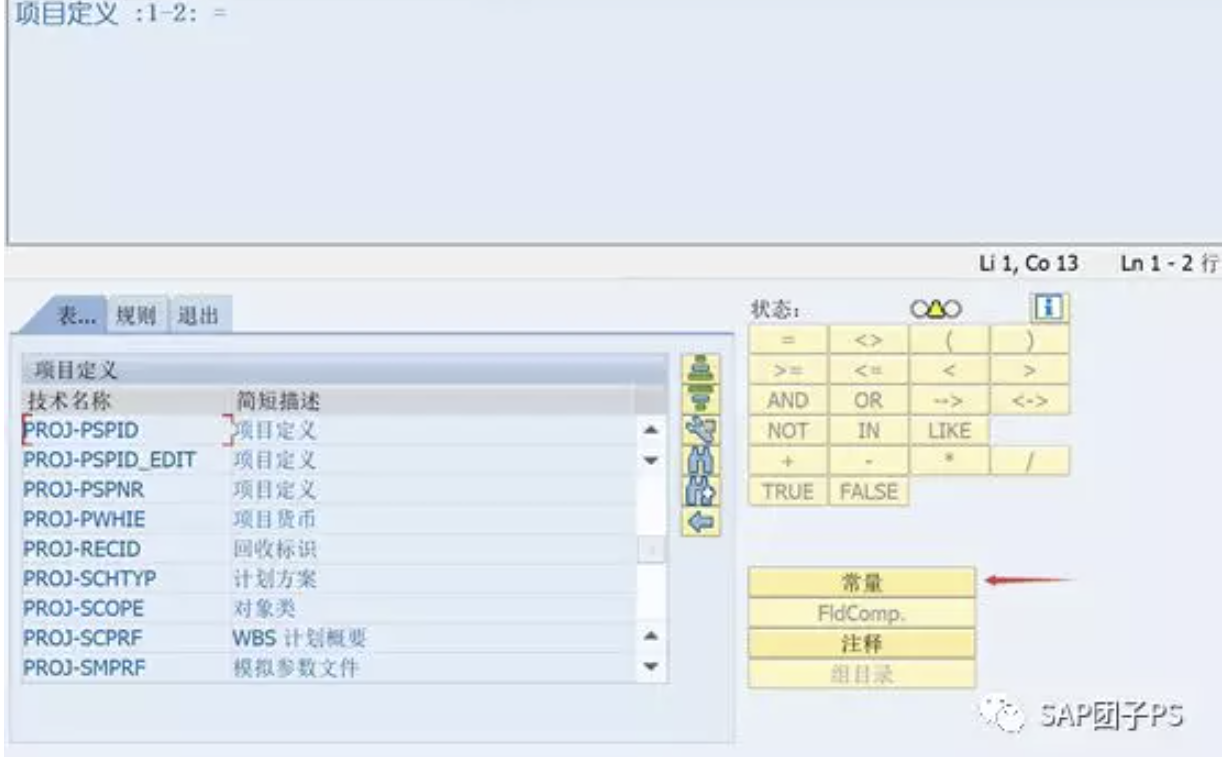Select the PROJ-PSPID_EDIT field row

(x=328, y=461)
